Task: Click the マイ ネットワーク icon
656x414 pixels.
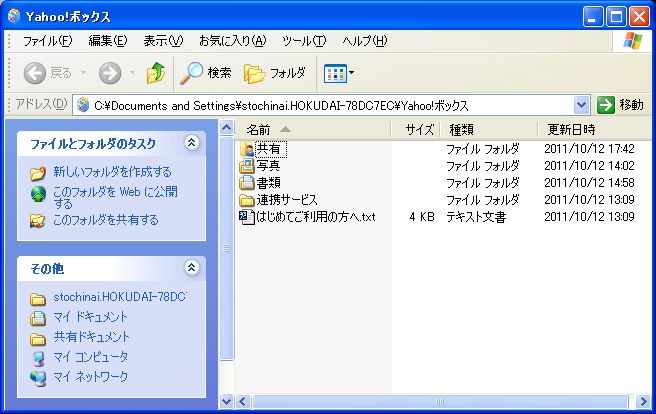Action: (38, 378)
